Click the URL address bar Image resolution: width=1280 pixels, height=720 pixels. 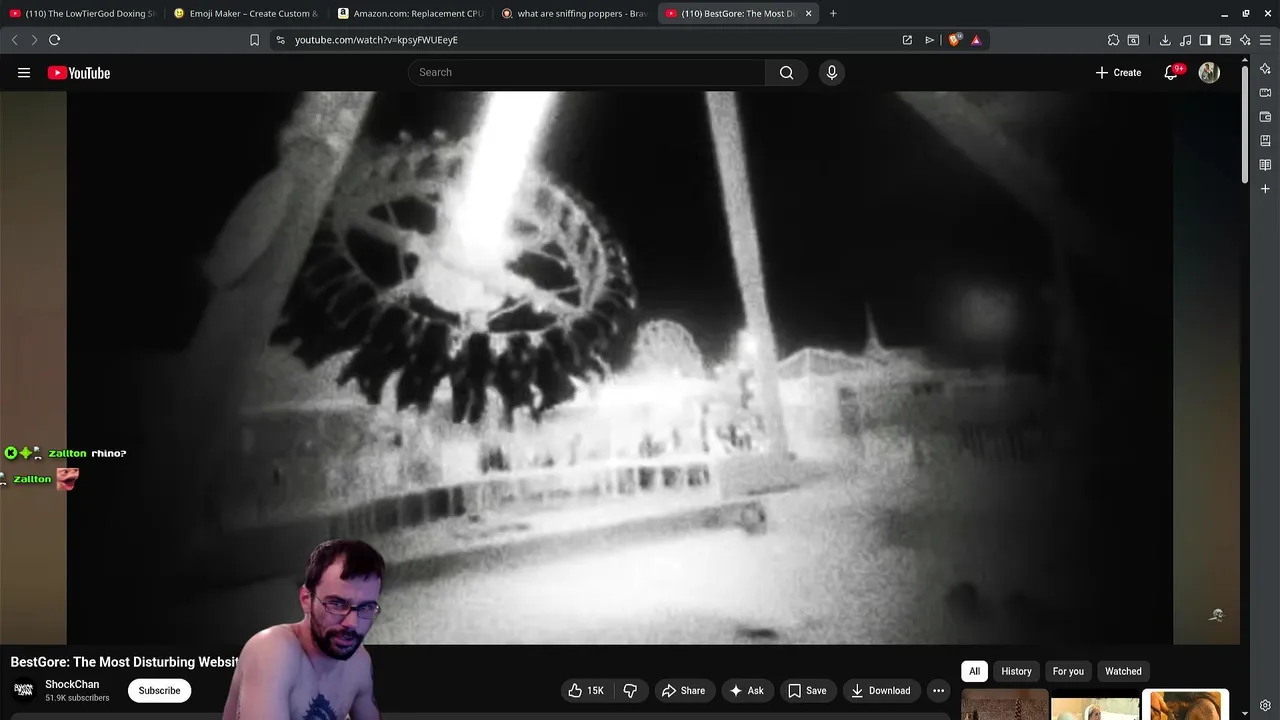pos(590,40)
